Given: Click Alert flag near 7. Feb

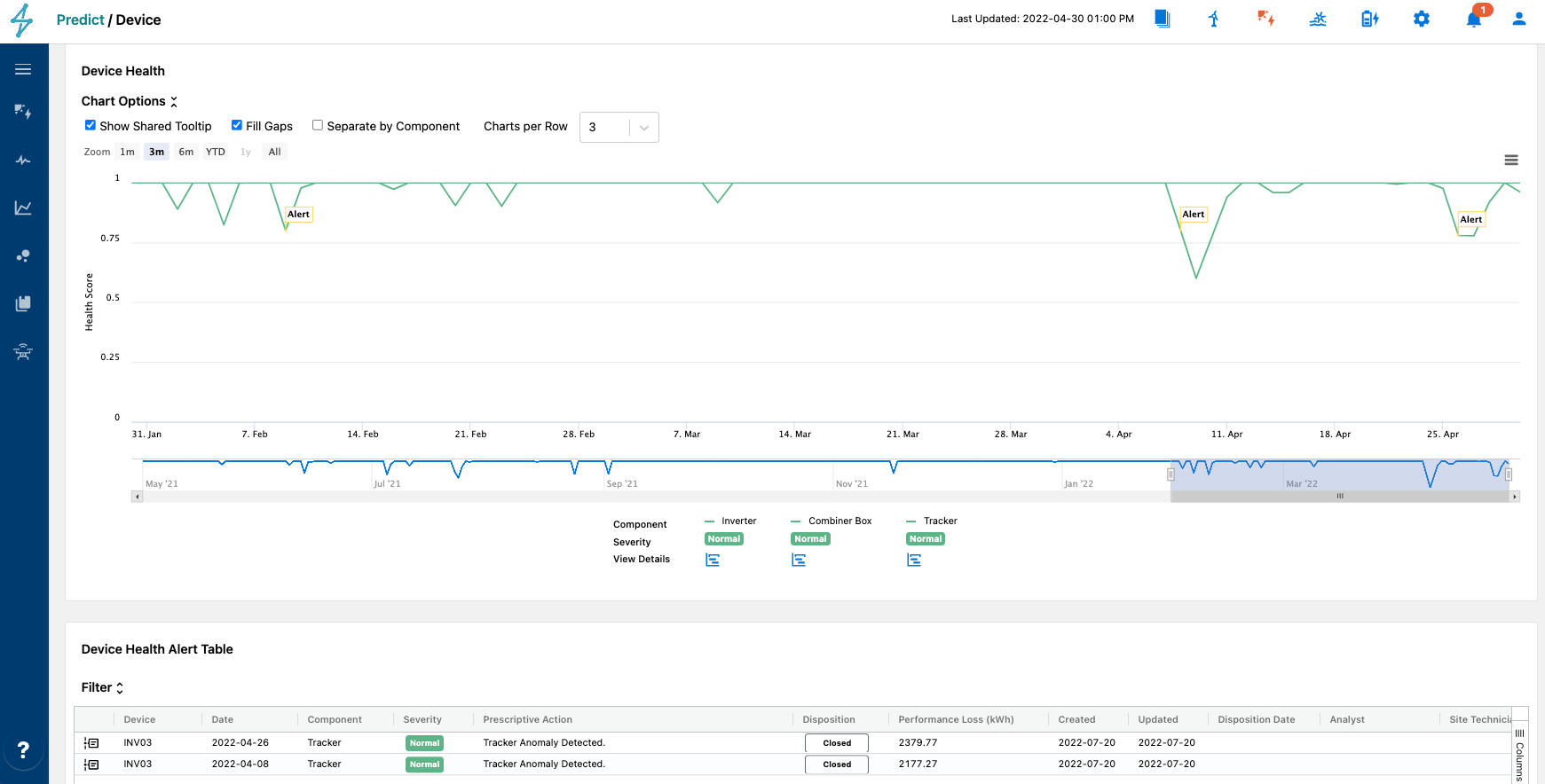Looking at the screenshot, I should [x=299, y=215].
